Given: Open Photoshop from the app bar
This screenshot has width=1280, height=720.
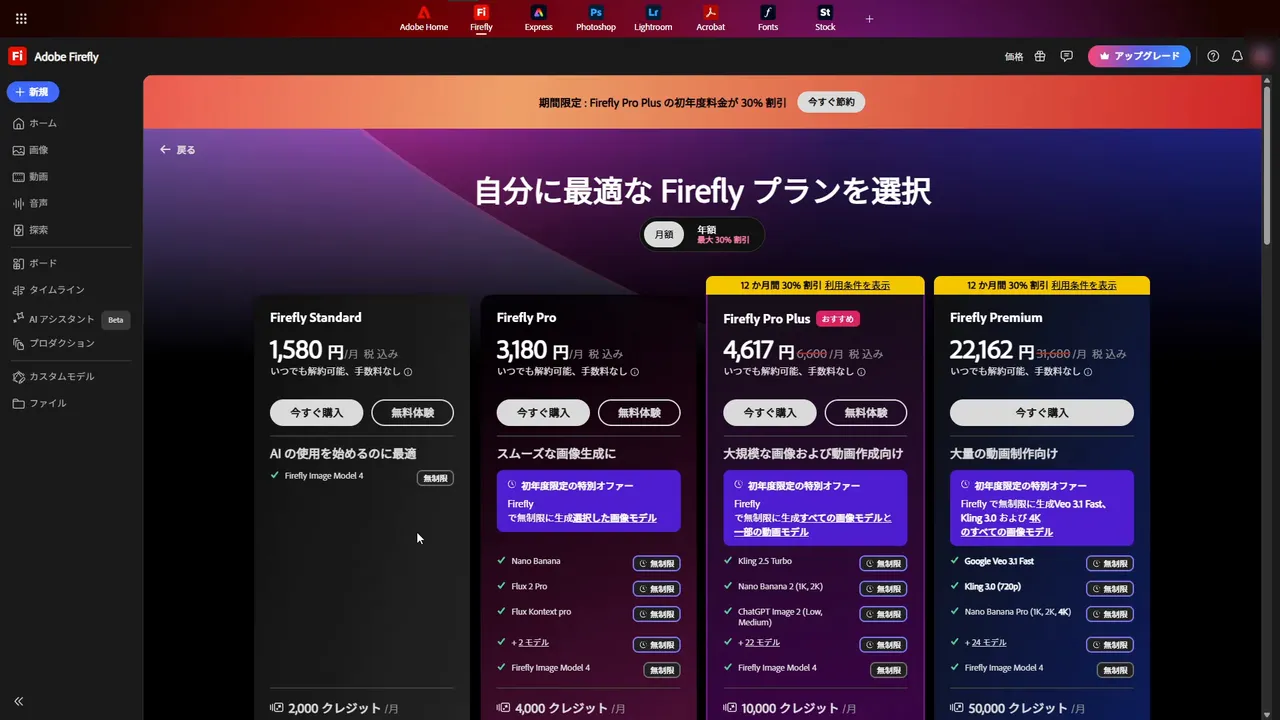Looking at the screenshot, I should [596, 18].
